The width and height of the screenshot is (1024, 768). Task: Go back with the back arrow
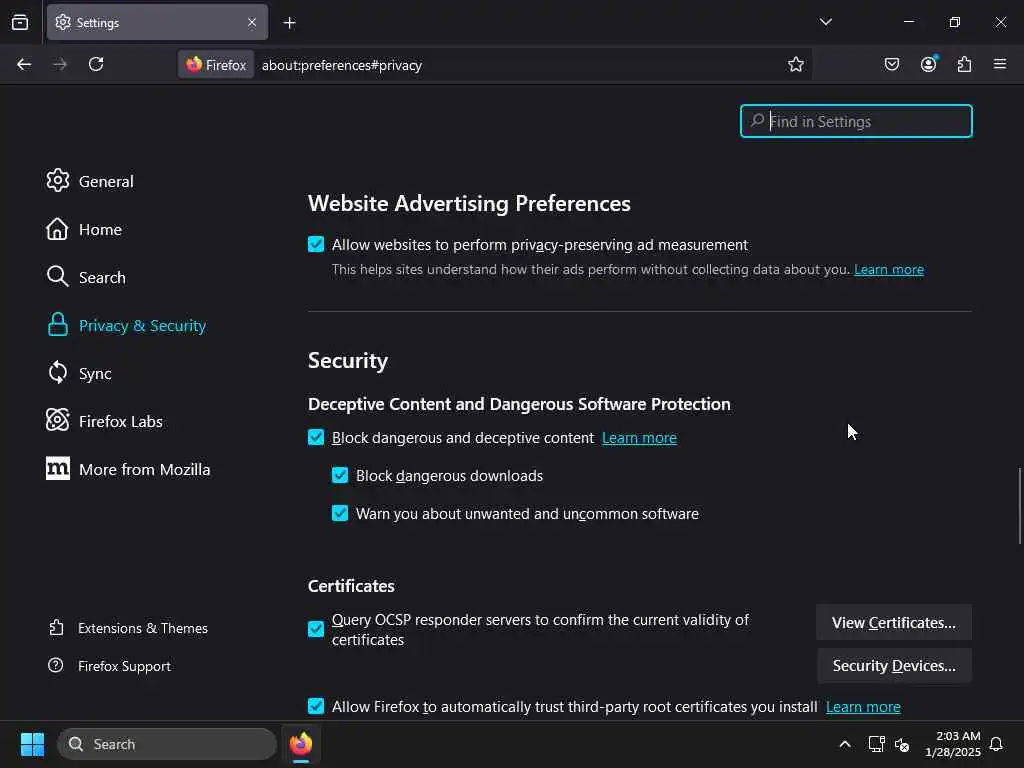pyautogui.click(x=24, y=65)
